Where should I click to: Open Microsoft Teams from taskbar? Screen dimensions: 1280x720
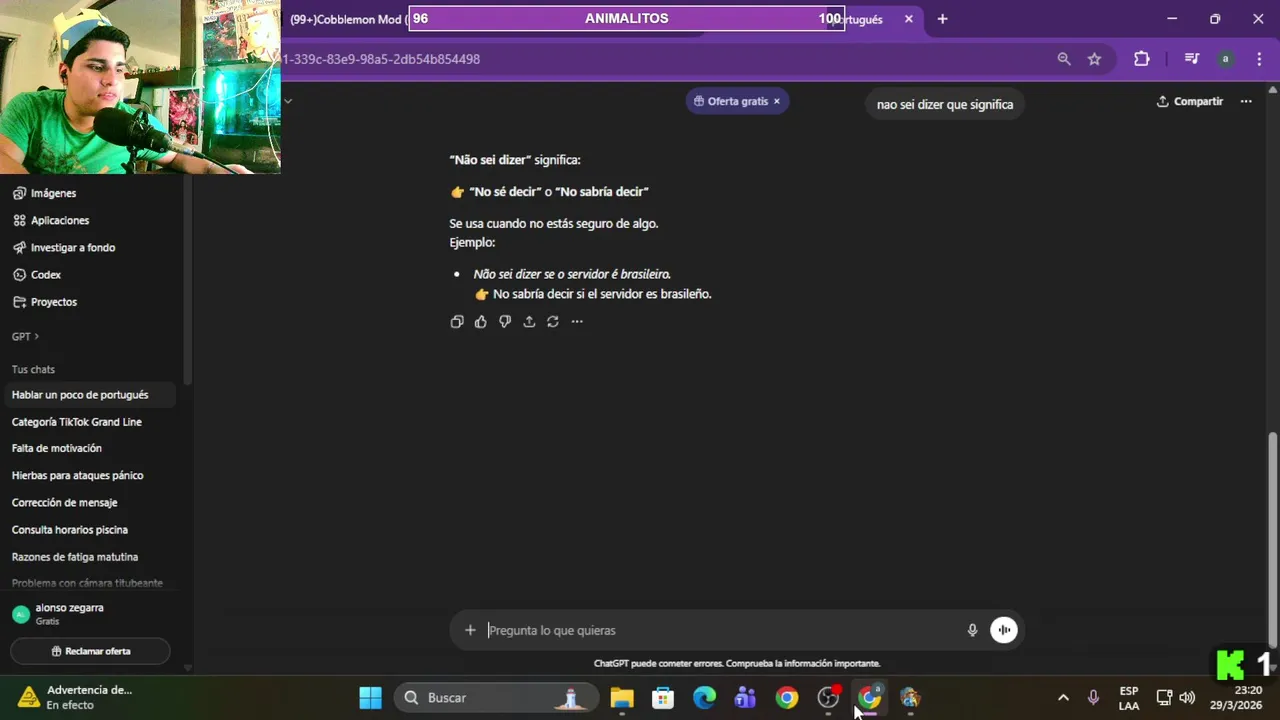[745, 698]
